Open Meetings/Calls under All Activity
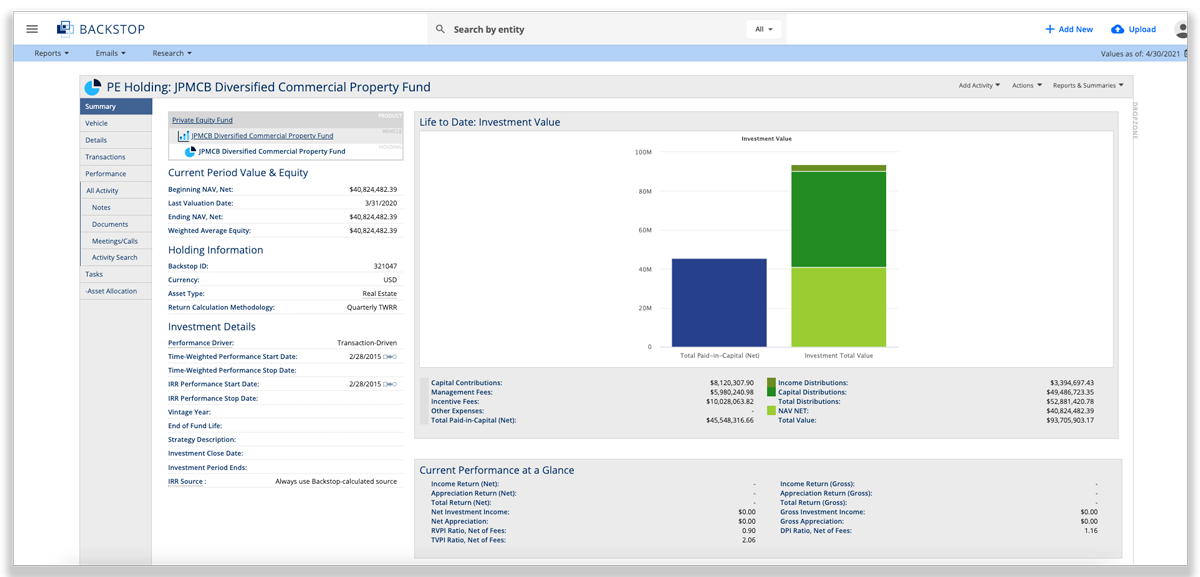 click(115, 241)
